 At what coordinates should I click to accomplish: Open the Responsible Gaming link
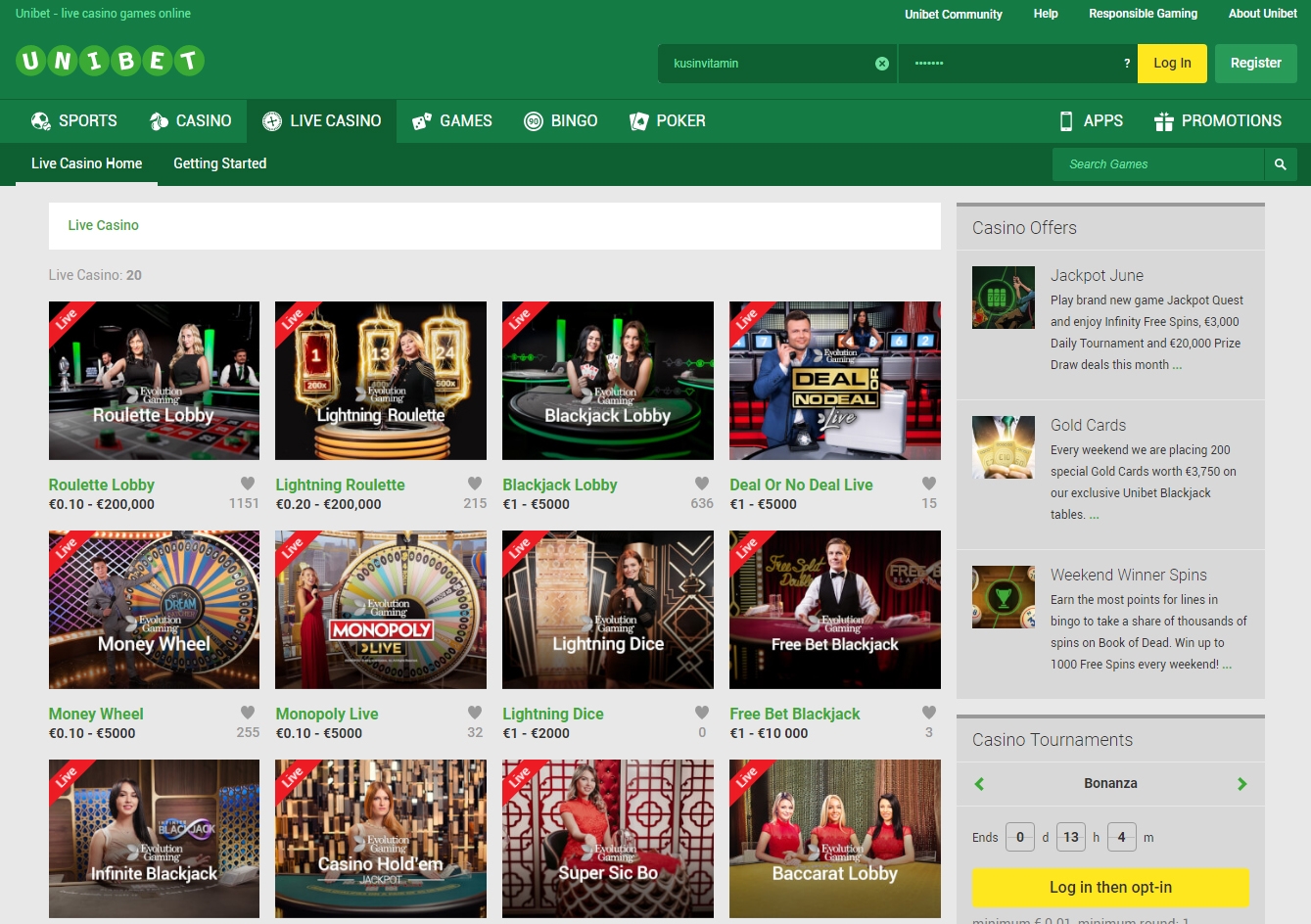[x=1143, y=13]
